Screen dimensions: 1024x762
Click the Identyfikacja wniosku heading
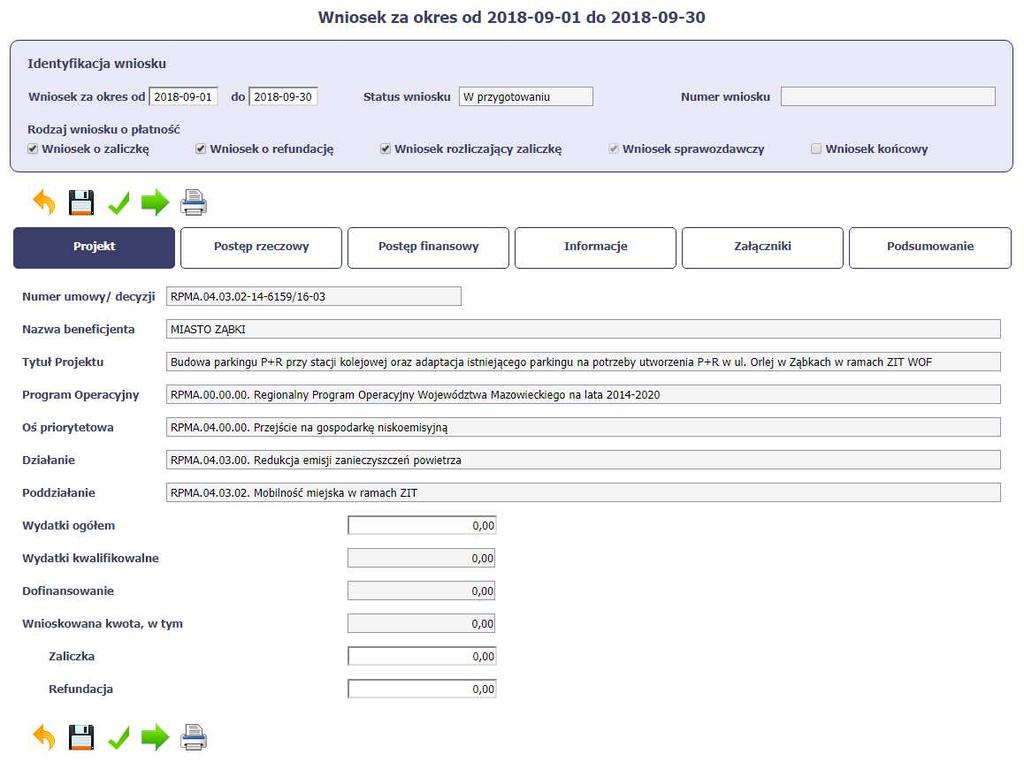(x=97, y=63)
